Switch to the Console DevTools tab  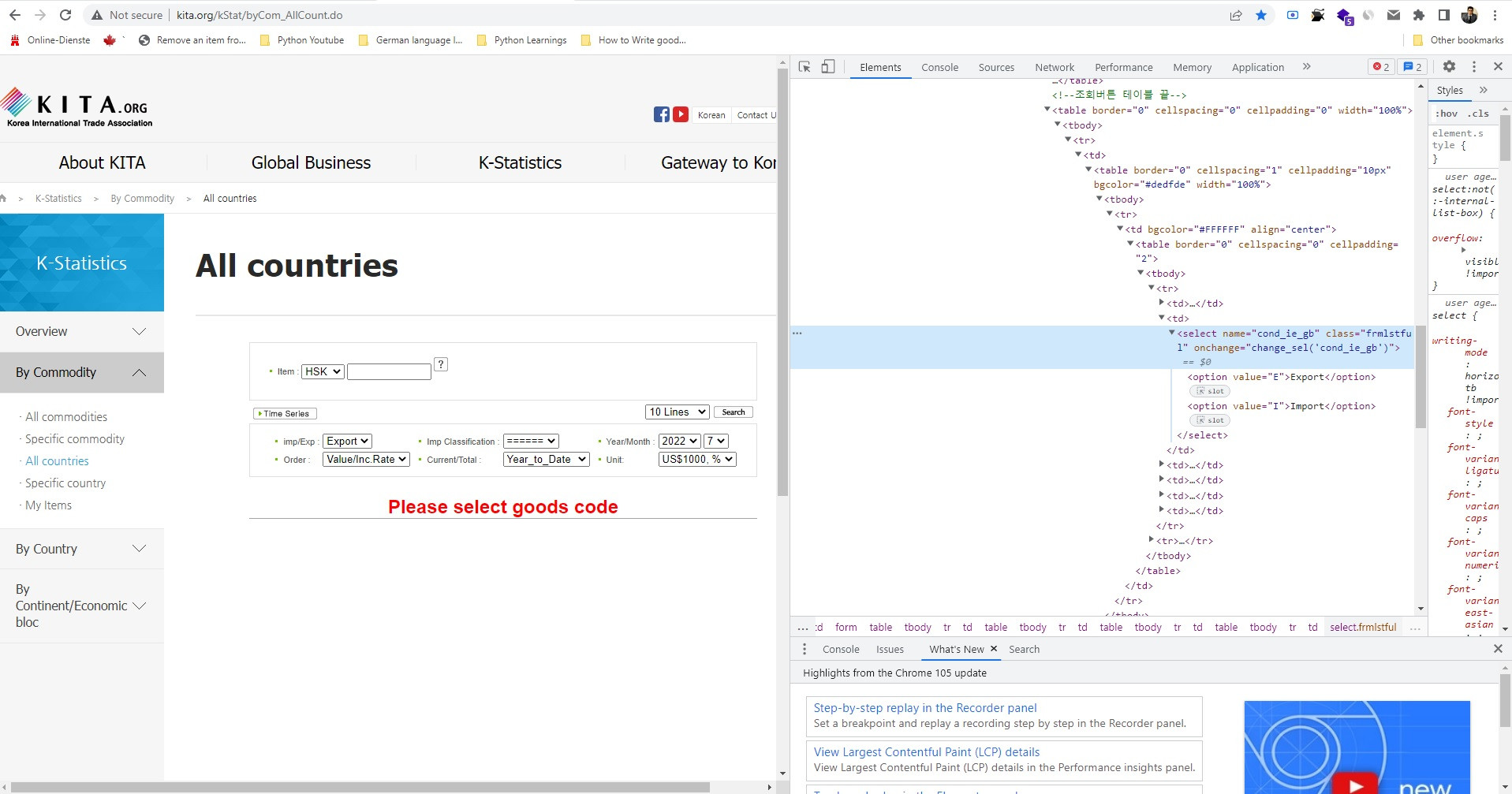pyautogui.click(x=939, y=67)
